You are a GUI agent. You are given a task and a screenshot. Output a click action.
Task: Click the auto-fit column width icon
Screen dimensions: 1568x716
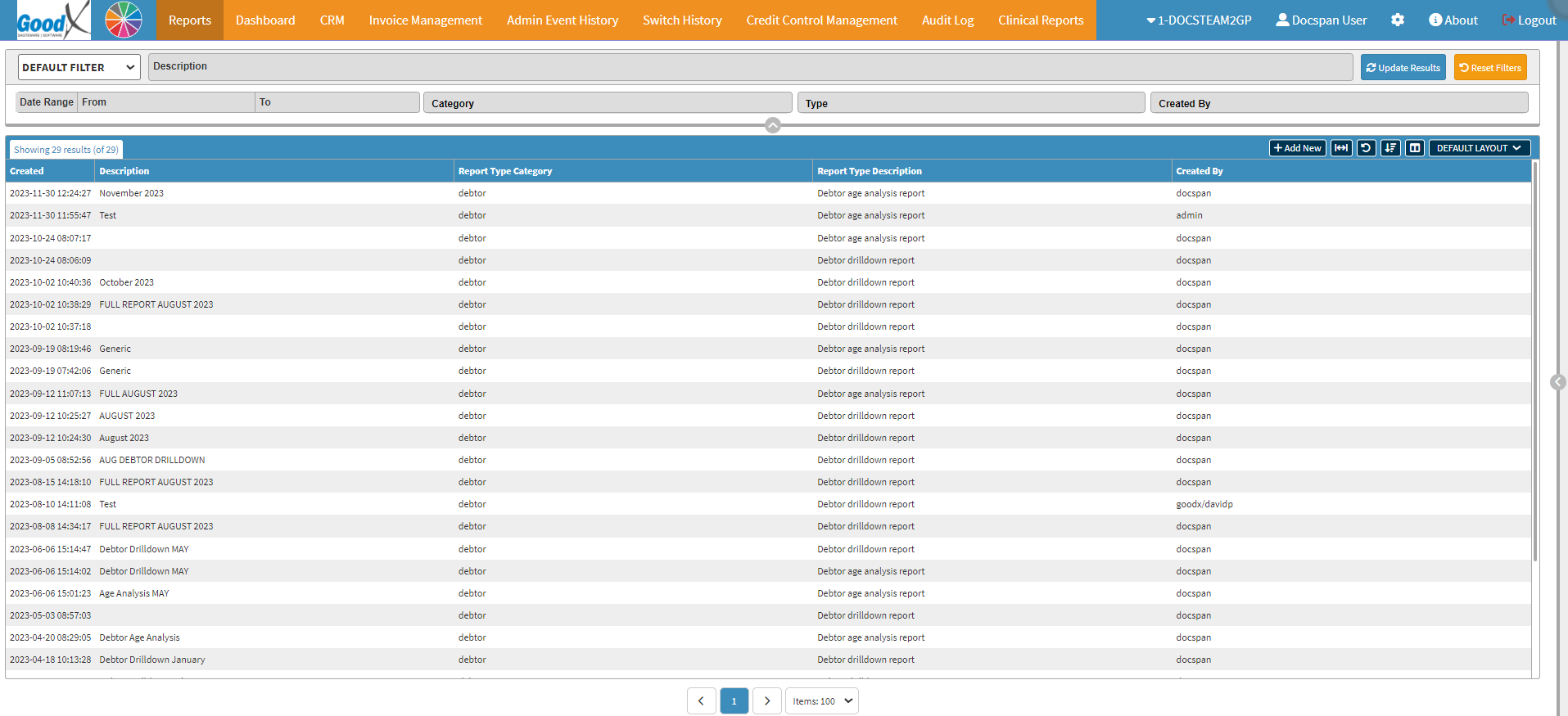click(1340, 148)
